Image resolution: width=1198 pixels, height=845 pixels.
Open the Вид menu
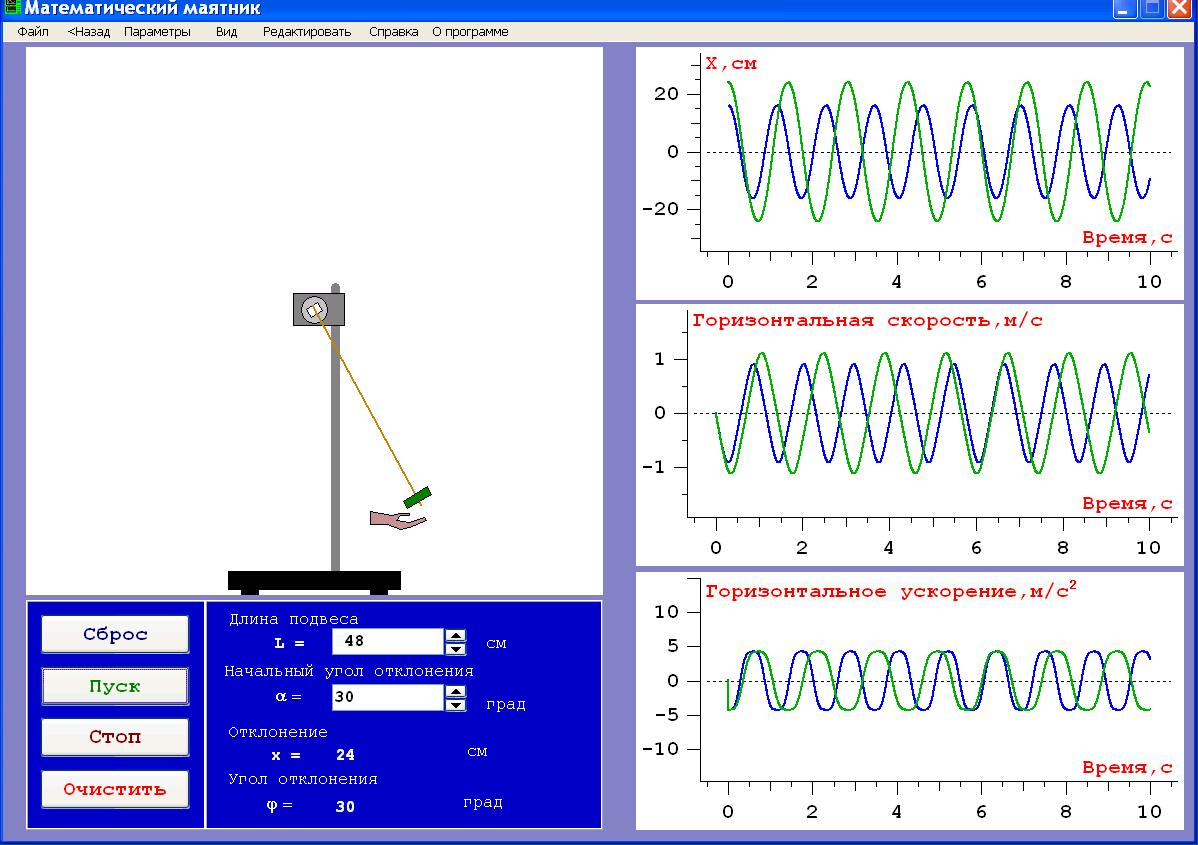[x=226, y=31]
